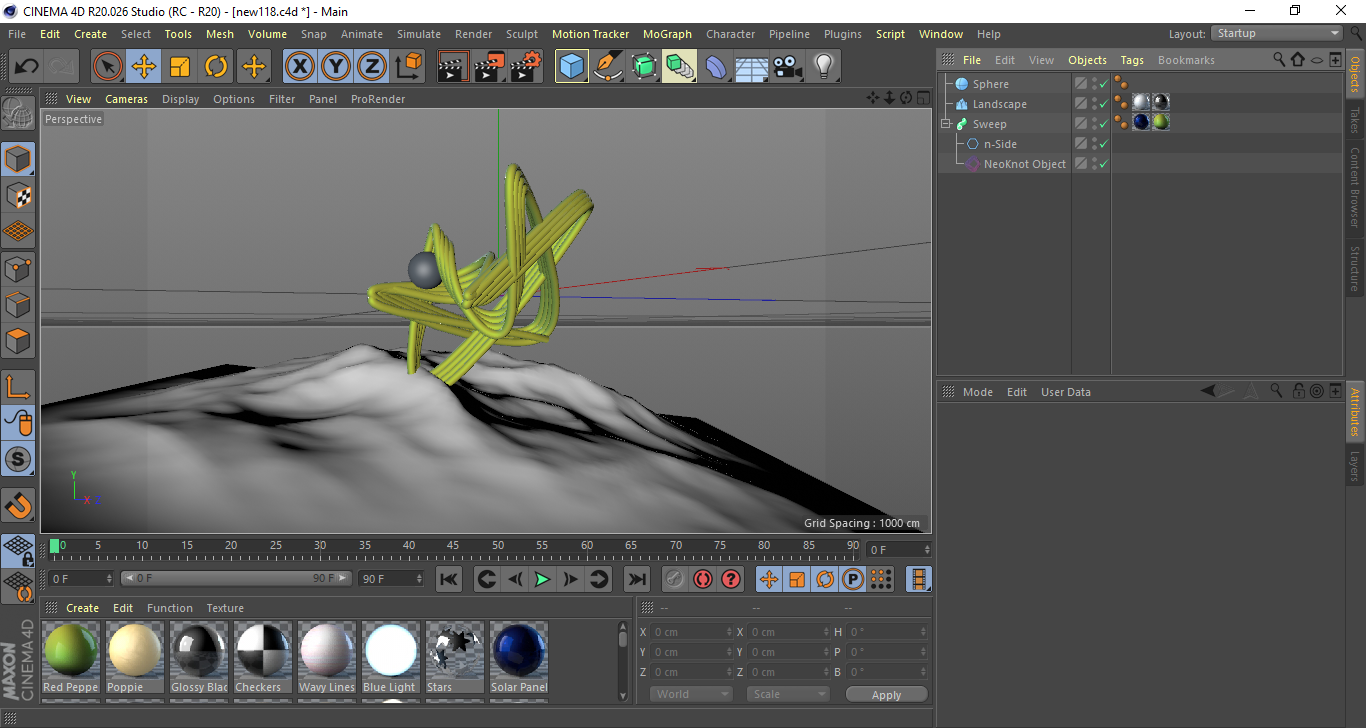This screenshot has width=1366, height=728.
Task: Collapse the Sweep object hierarchy
Action: tap(945, 124)
